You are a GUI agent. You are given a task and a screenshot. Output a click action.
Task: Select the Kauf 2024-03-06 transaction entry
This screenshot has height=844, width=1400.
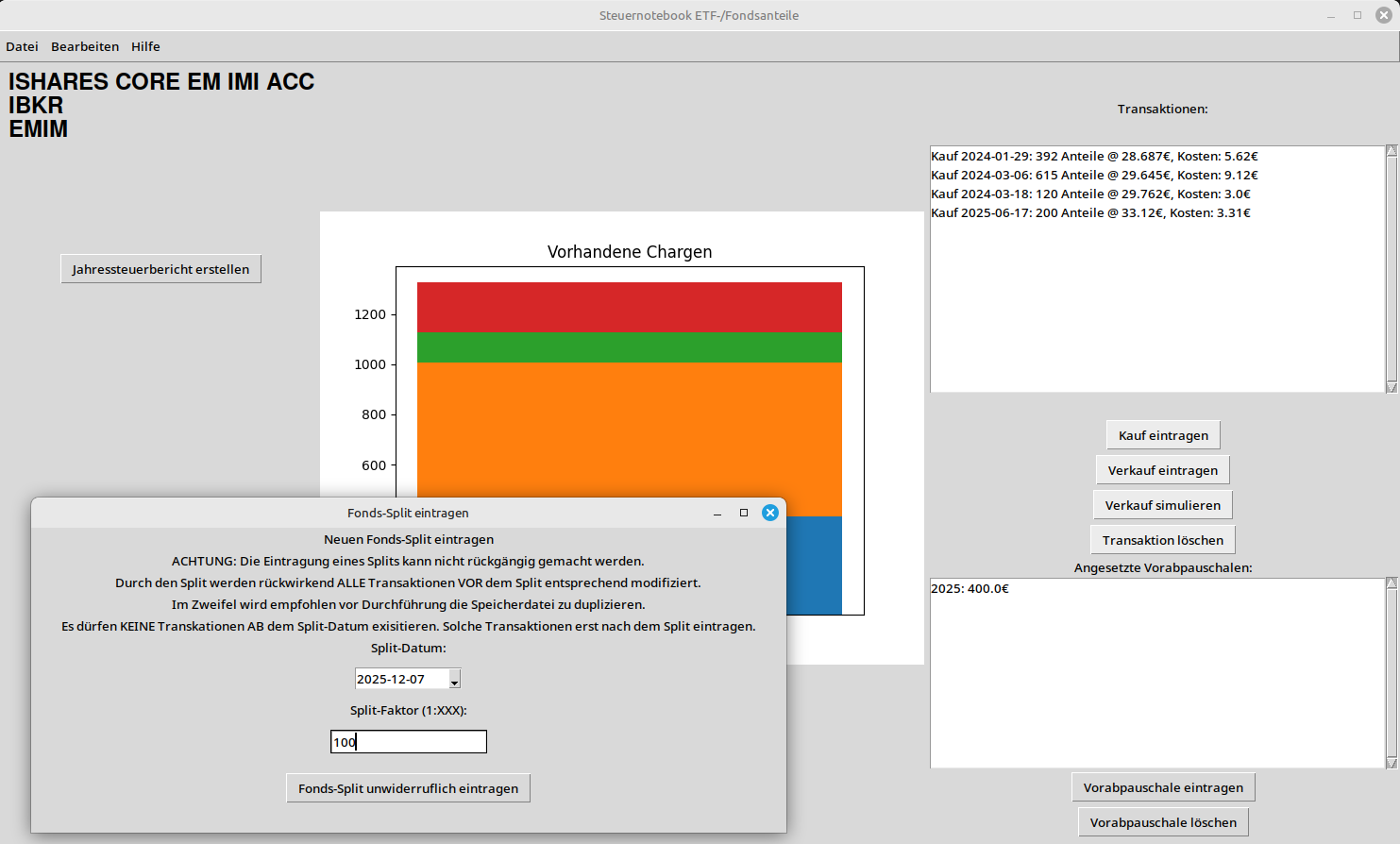point(1094,175)
